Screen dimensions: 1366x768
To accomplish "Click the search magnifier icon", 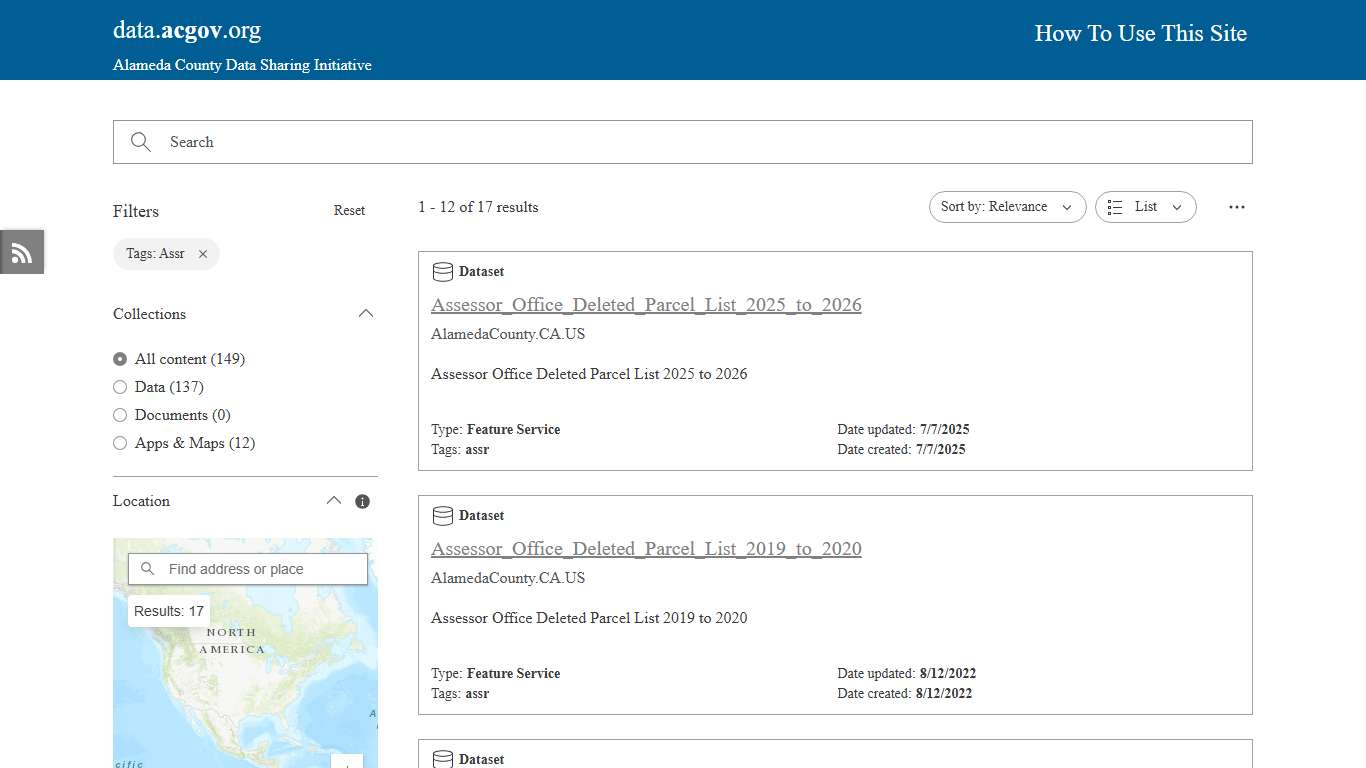I will point(140,141).
